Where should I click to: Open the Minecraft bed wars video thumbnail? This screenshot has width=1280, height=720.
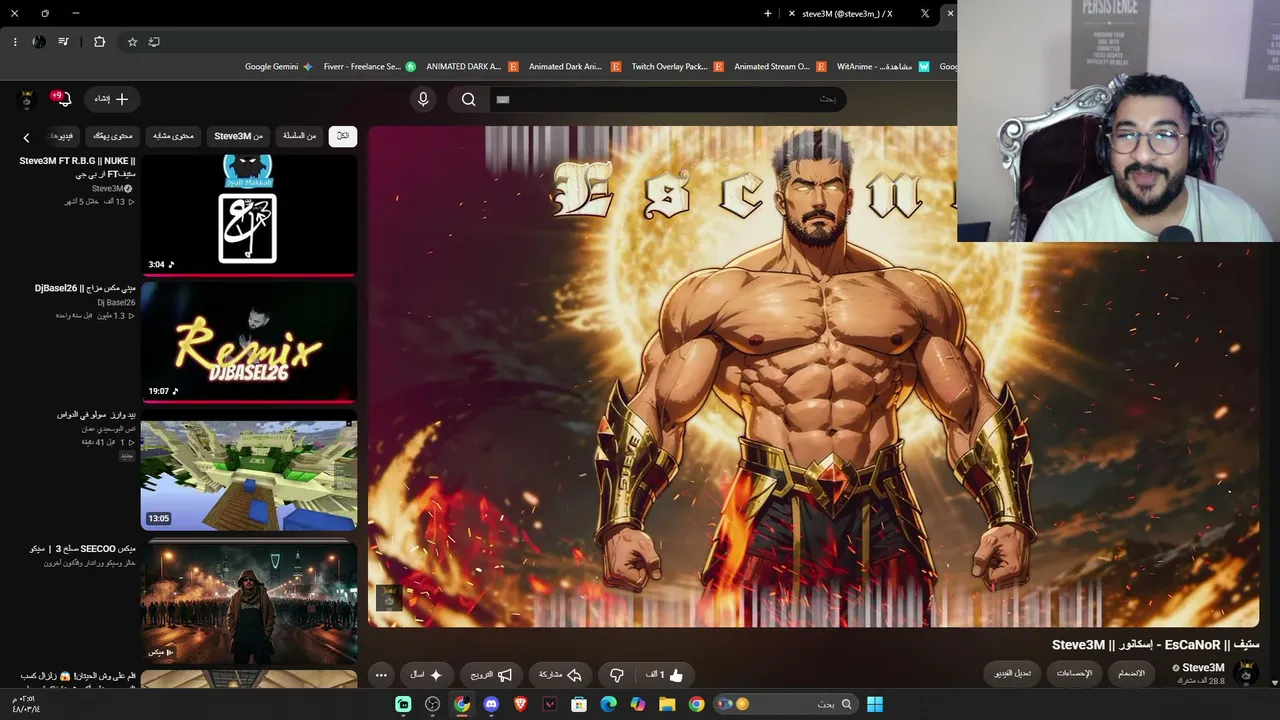(249, 475)
